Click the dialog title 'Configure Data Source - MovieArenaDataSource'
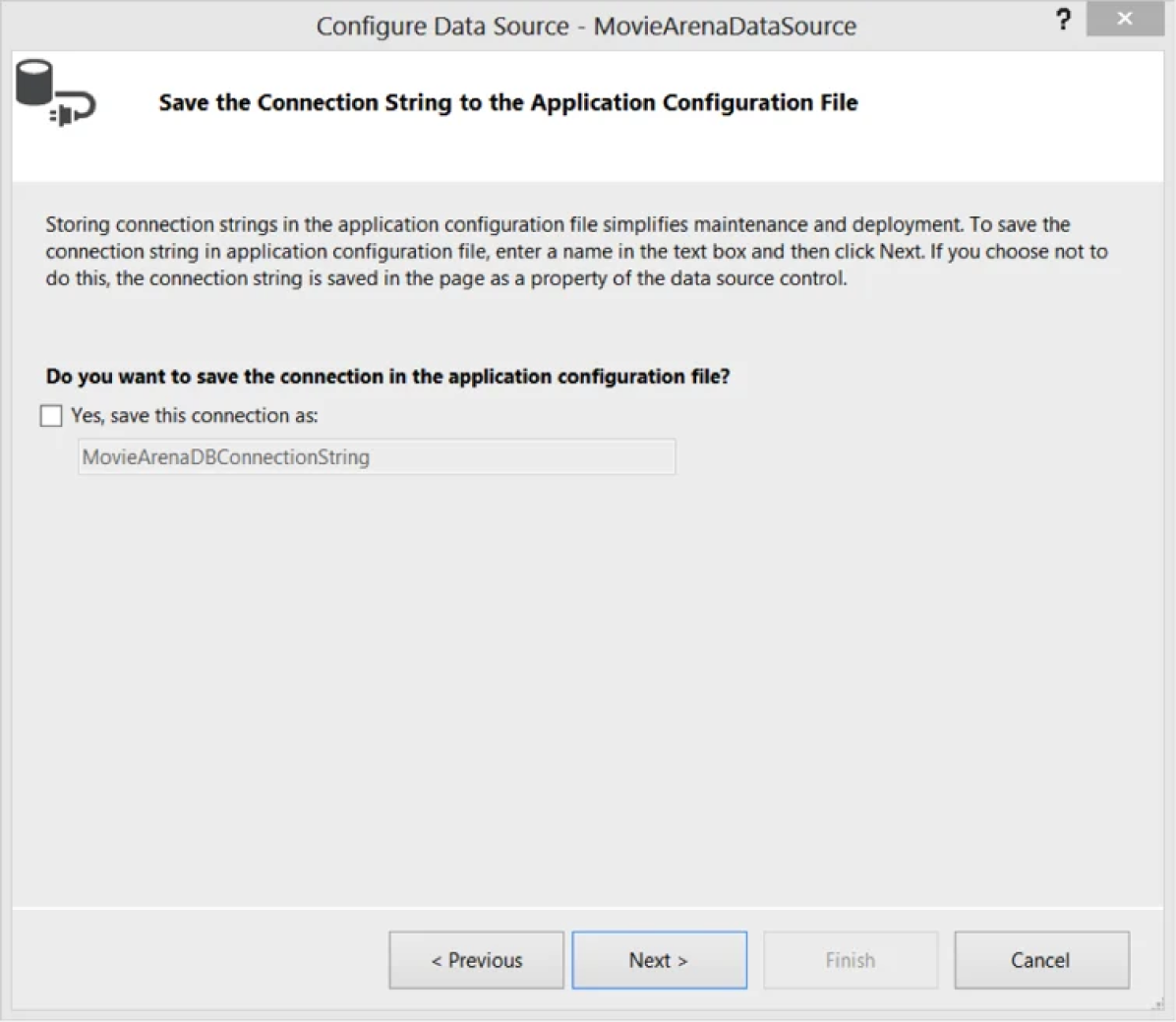This screenshot has height=1022, width=1176. click(586, 27)
